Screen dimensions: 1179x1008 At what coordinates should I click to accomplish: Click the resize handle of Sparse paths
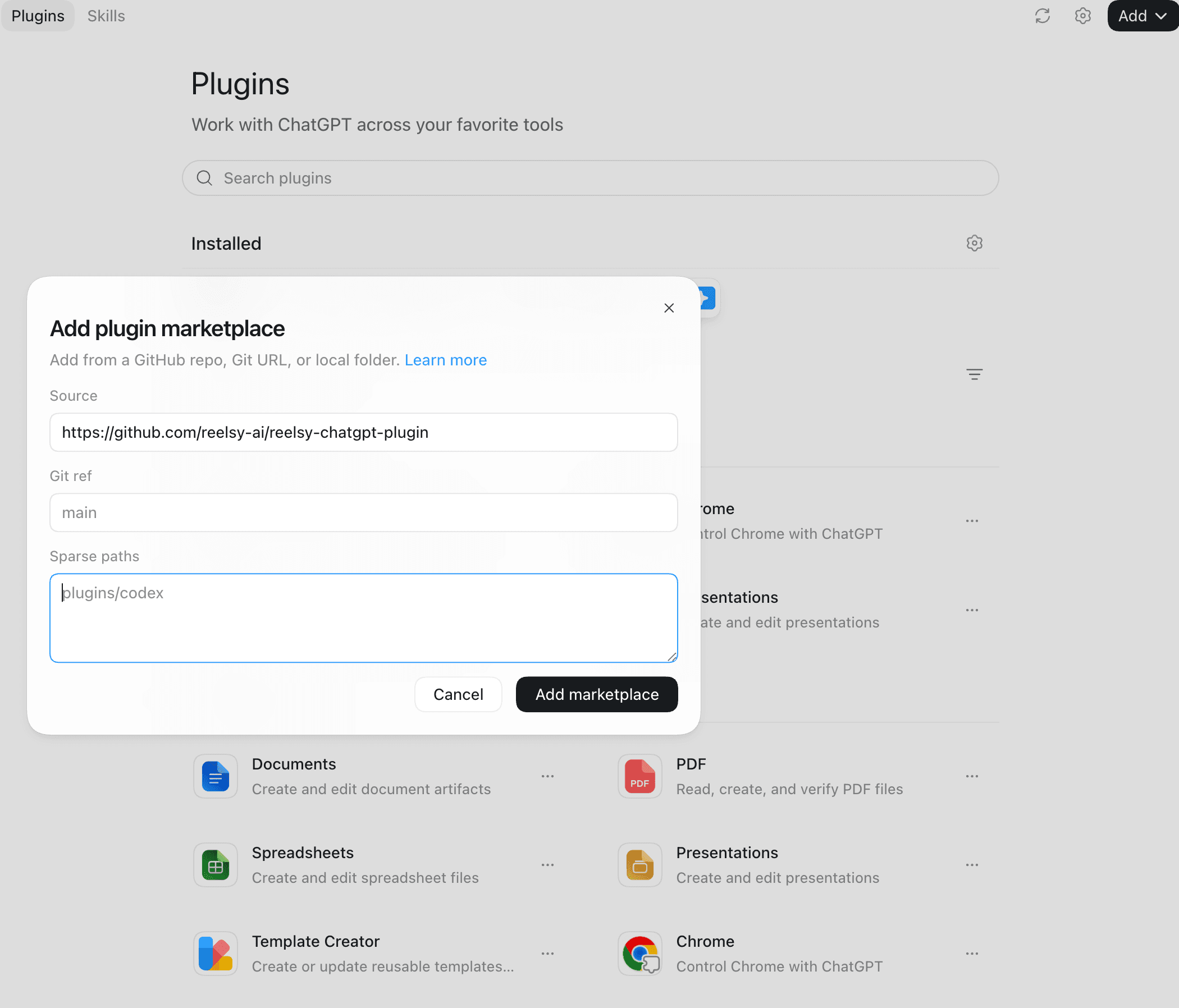672,657
